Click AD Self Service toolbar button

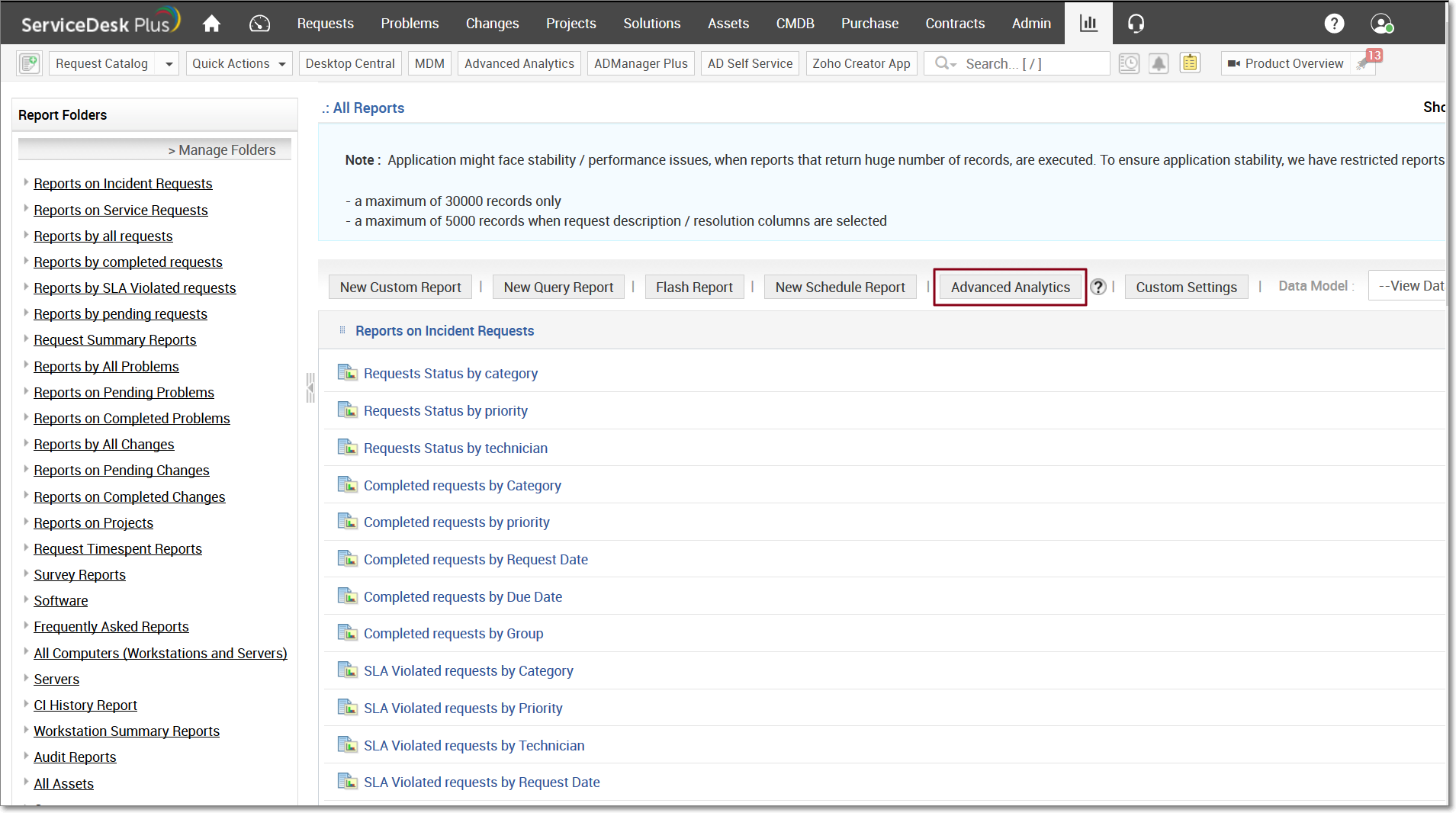tap(750, 63)
